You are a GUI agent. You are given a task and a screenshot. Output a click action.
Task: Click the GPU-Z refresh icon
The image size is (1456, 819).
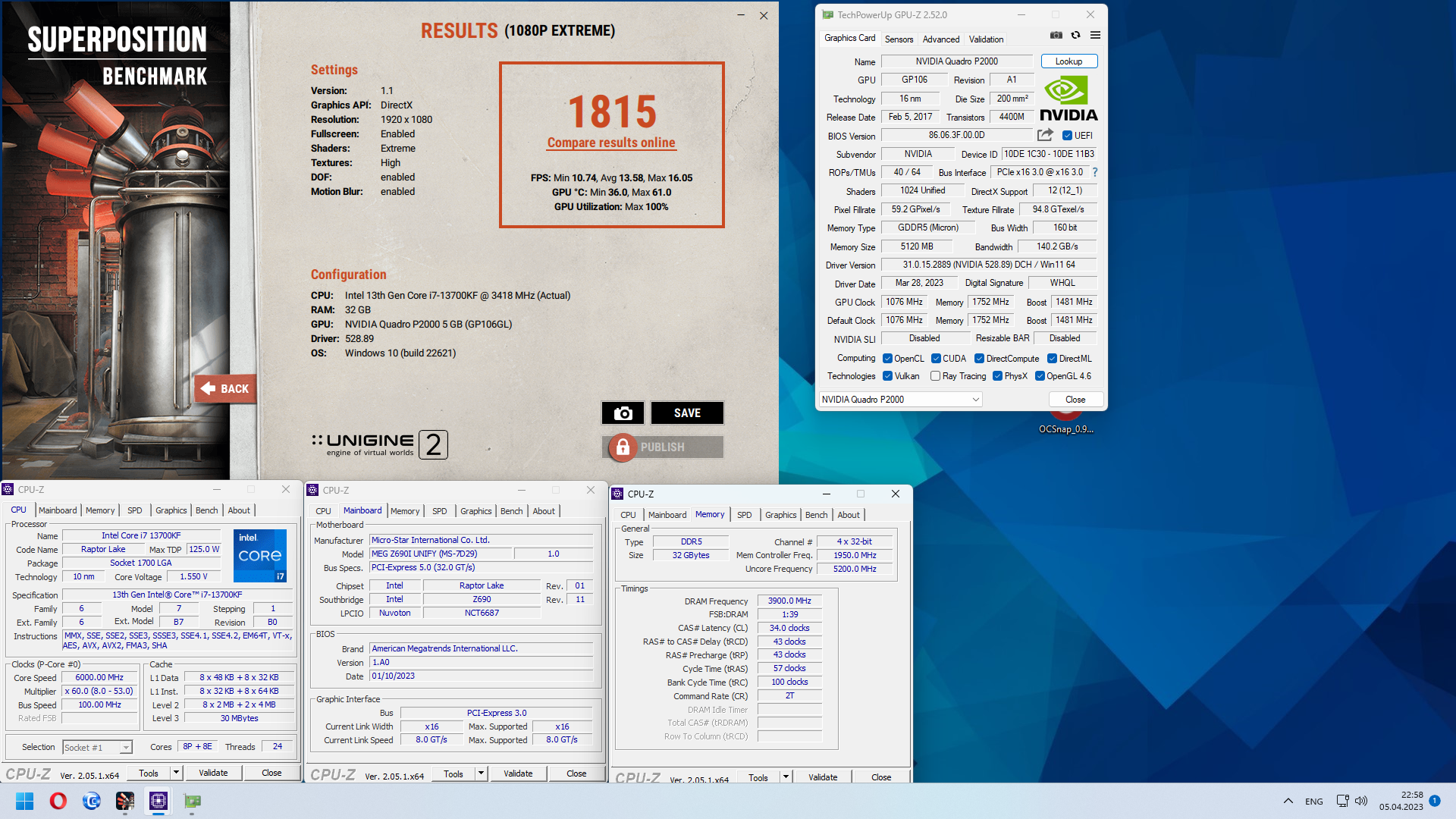1075,36
